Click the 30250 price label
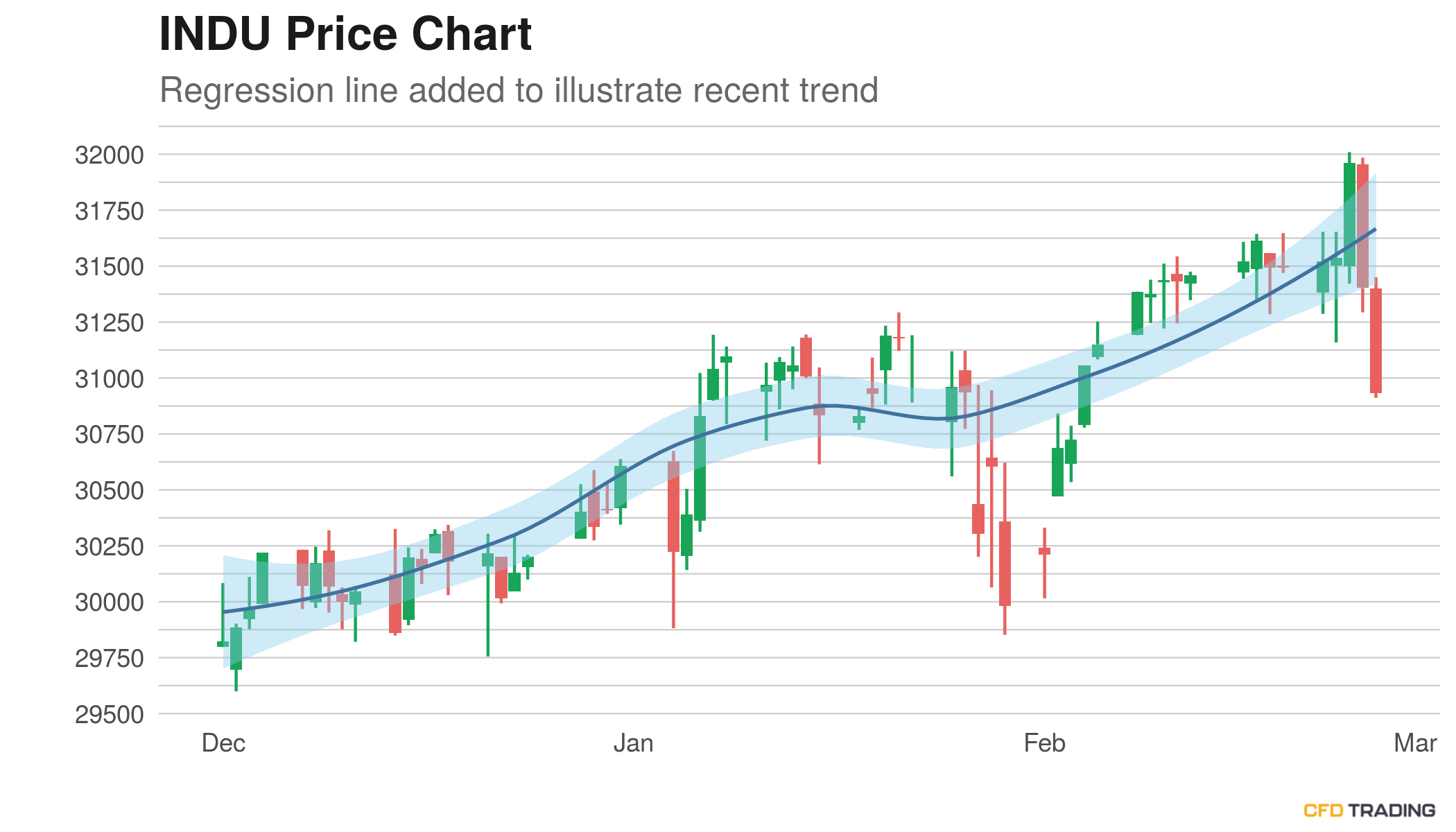This screenshot has width=1456, height=832. click(x=110, y=546)
